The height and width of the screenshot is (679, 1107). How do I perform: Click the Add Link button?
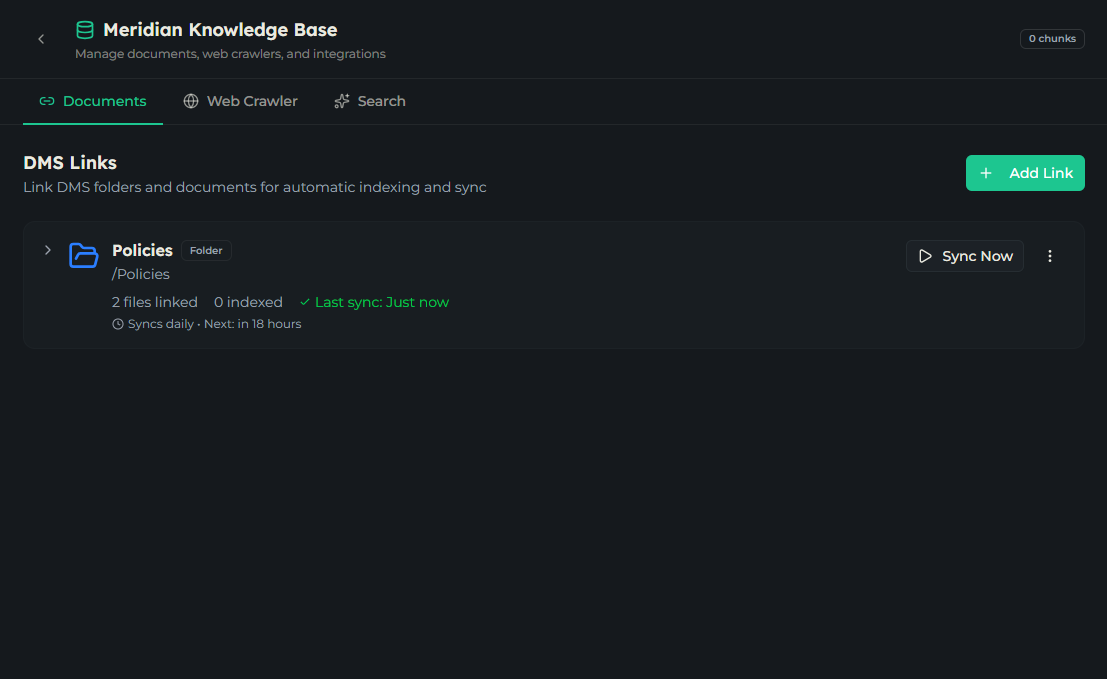coord(1024,173)
